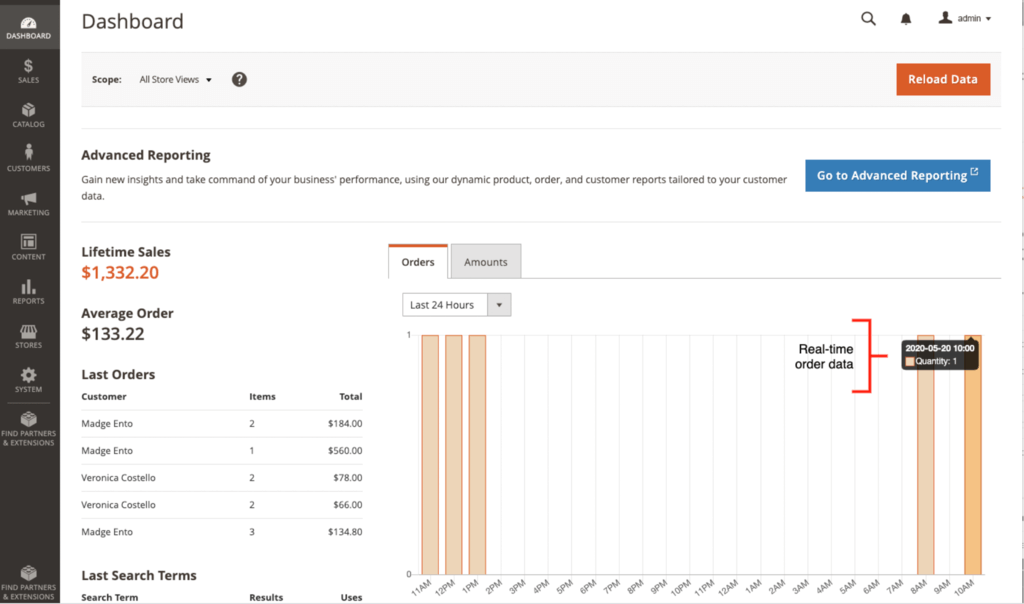1024x604 pixels.
Task: Expand All Store Views scope dropdown
Action: pos(176,80)
